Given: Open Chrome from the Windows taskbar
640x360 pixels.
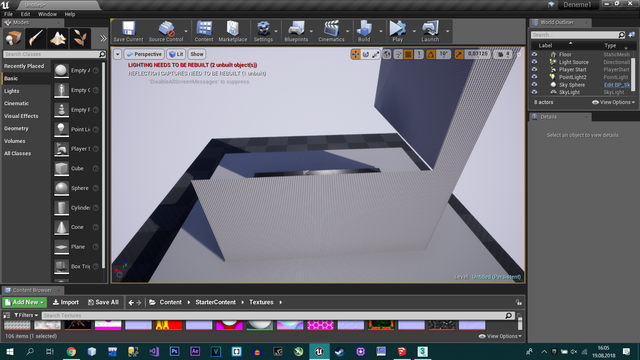Looking at the screenshot, I should tap(71, 351).
